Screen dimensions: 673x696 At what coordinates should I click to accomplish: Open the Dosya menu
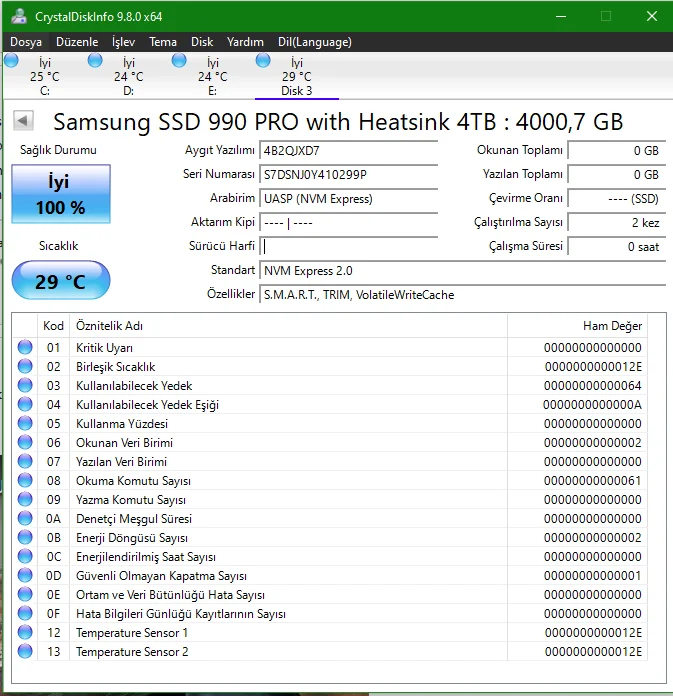[x=26, y=42]
